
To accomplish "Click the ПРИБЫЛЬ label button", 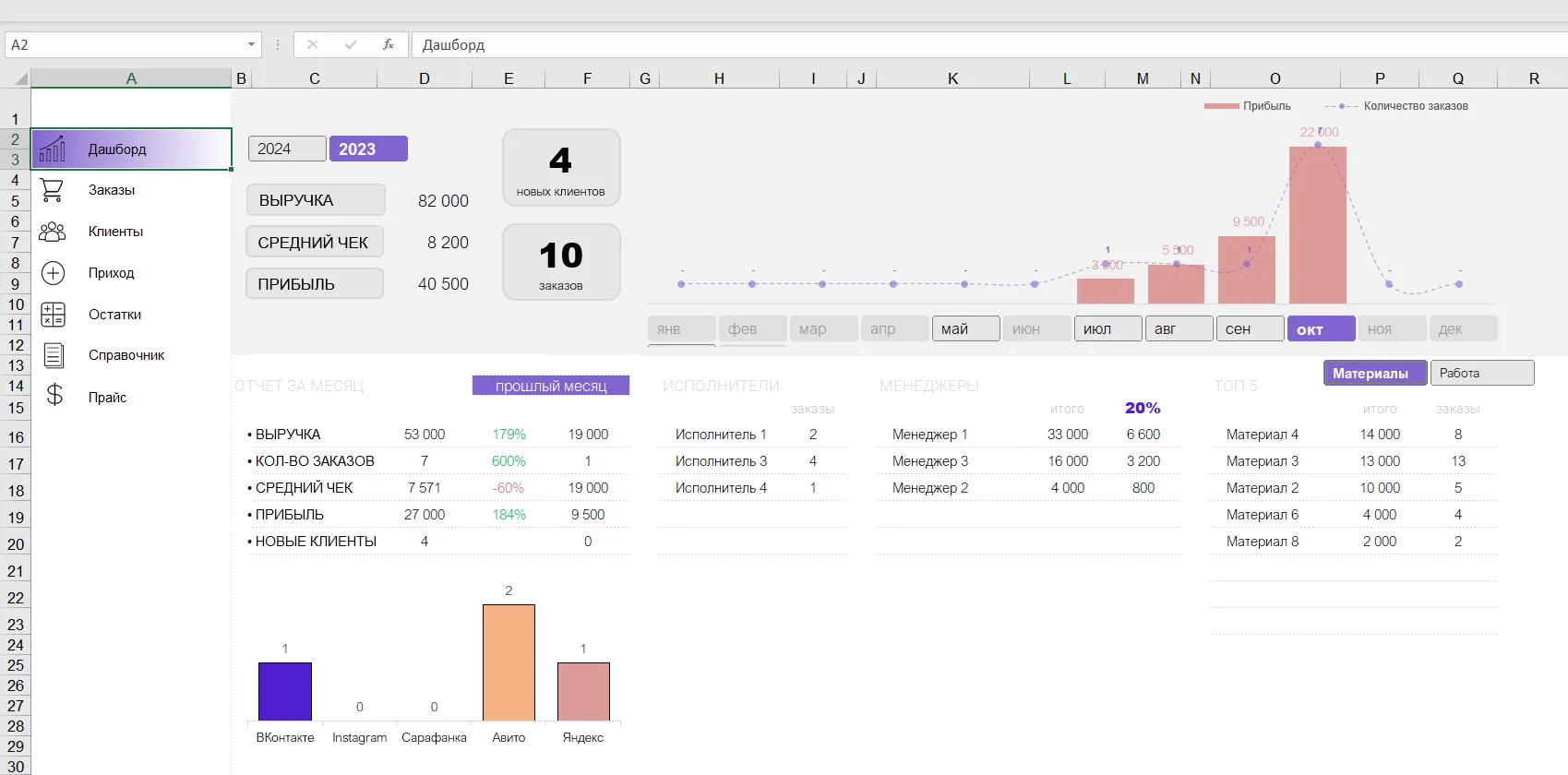I will tap(315, 284).
